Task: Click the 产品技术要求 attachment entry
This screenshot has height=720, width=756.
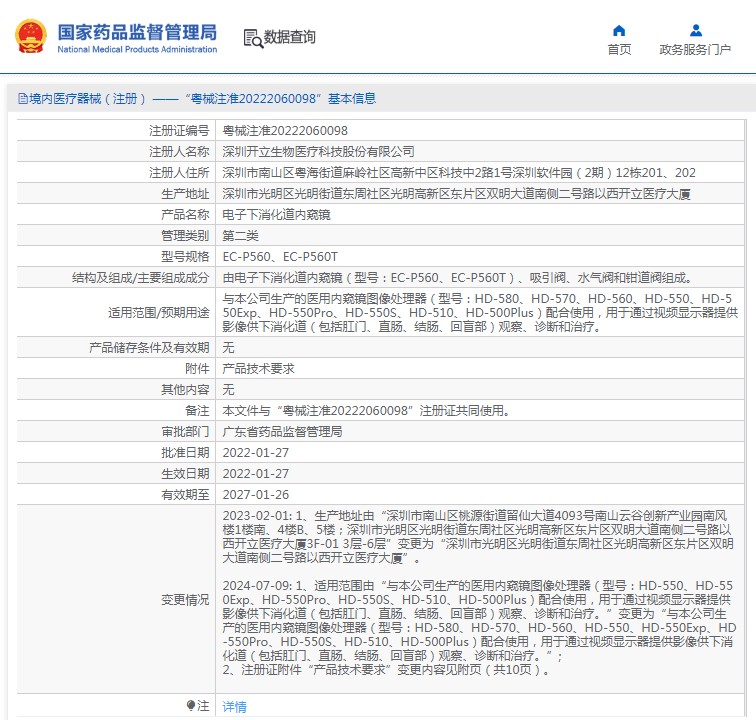Action: click(x=258, y=368)
